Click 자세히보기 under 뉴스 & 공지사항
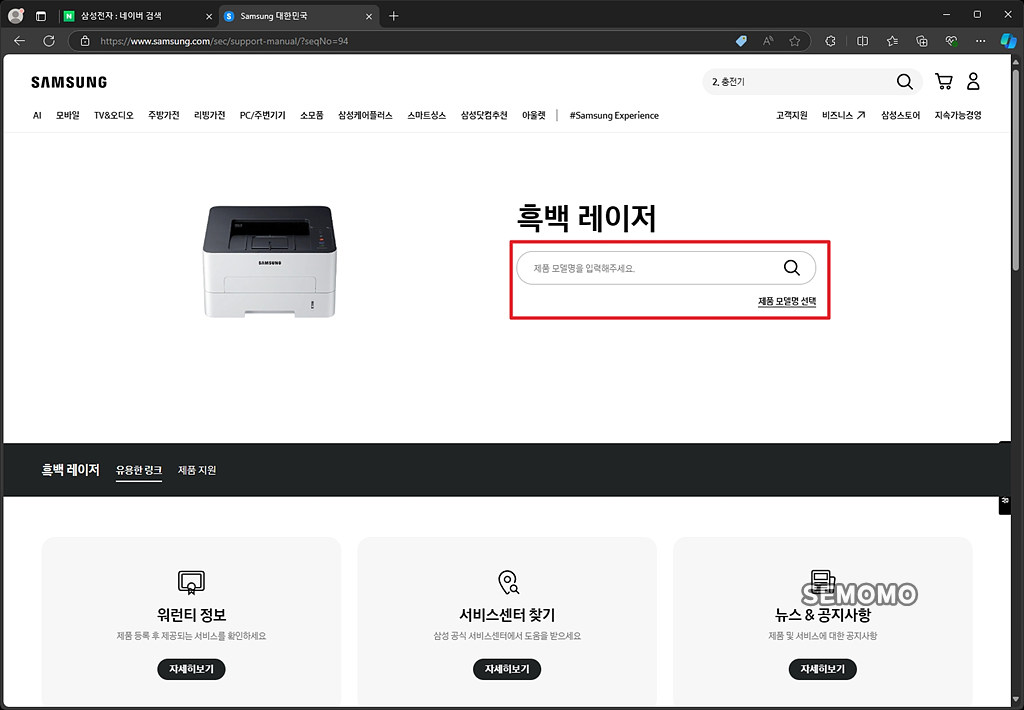The image size is (1024, 710). (823, 669)
